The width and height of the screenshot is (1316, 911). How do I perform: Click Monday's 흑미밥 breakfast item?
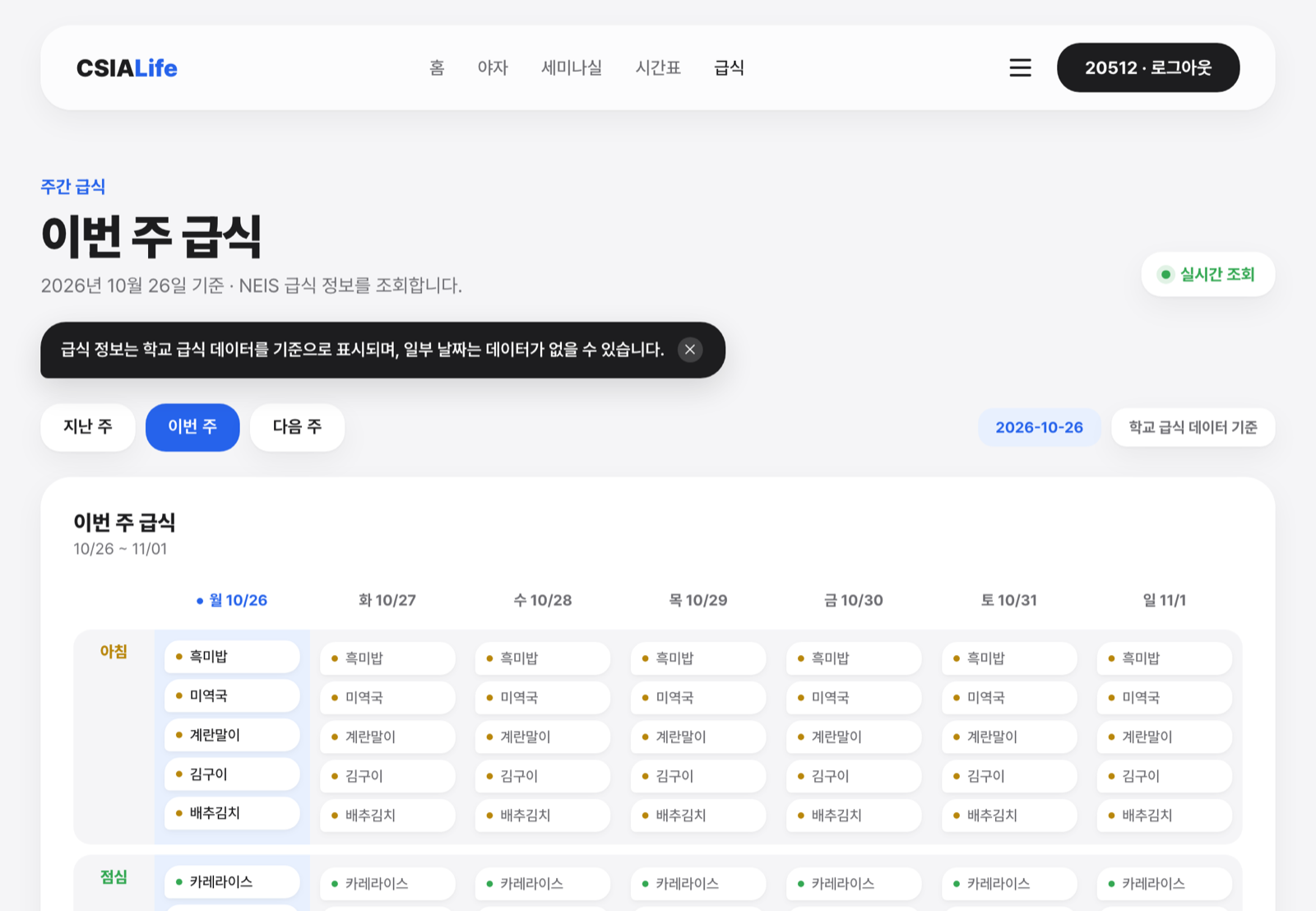pyautogui.click(x=232, y=657)
